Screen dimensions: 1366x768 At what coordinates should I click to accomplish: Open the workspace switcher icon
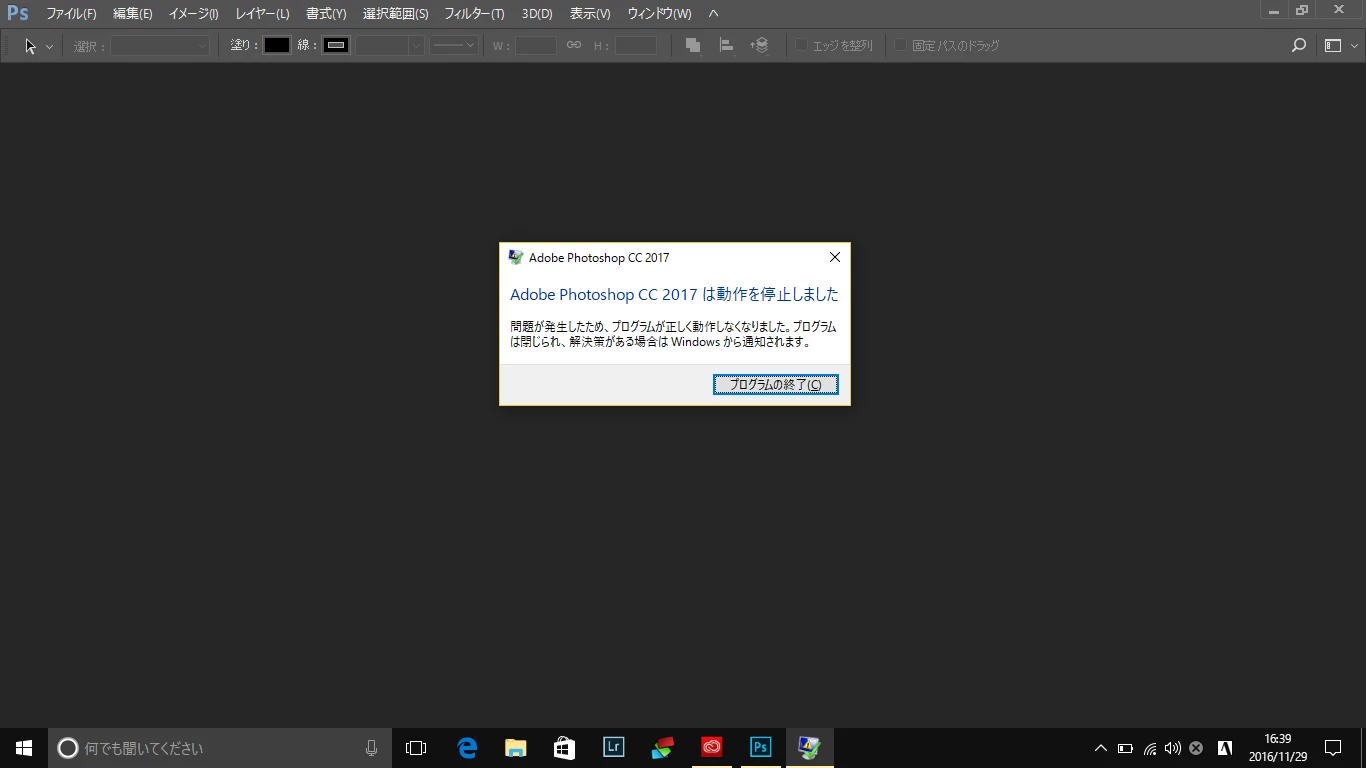coord(1331,46)
